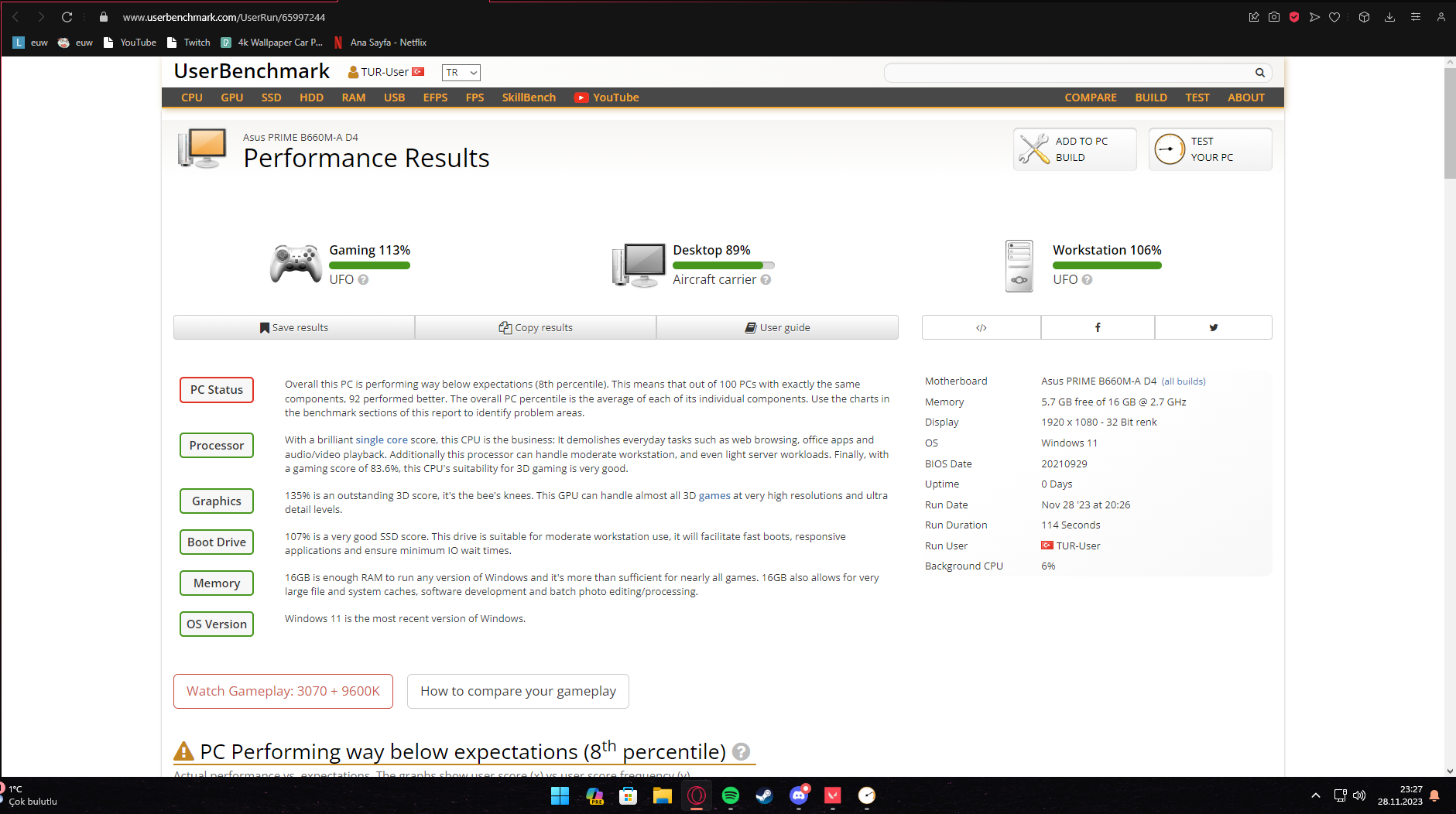This screenshot has height=814, width=1456.
Task: Click the help icon next to Gaming UFO
Action: click(363, 280)
